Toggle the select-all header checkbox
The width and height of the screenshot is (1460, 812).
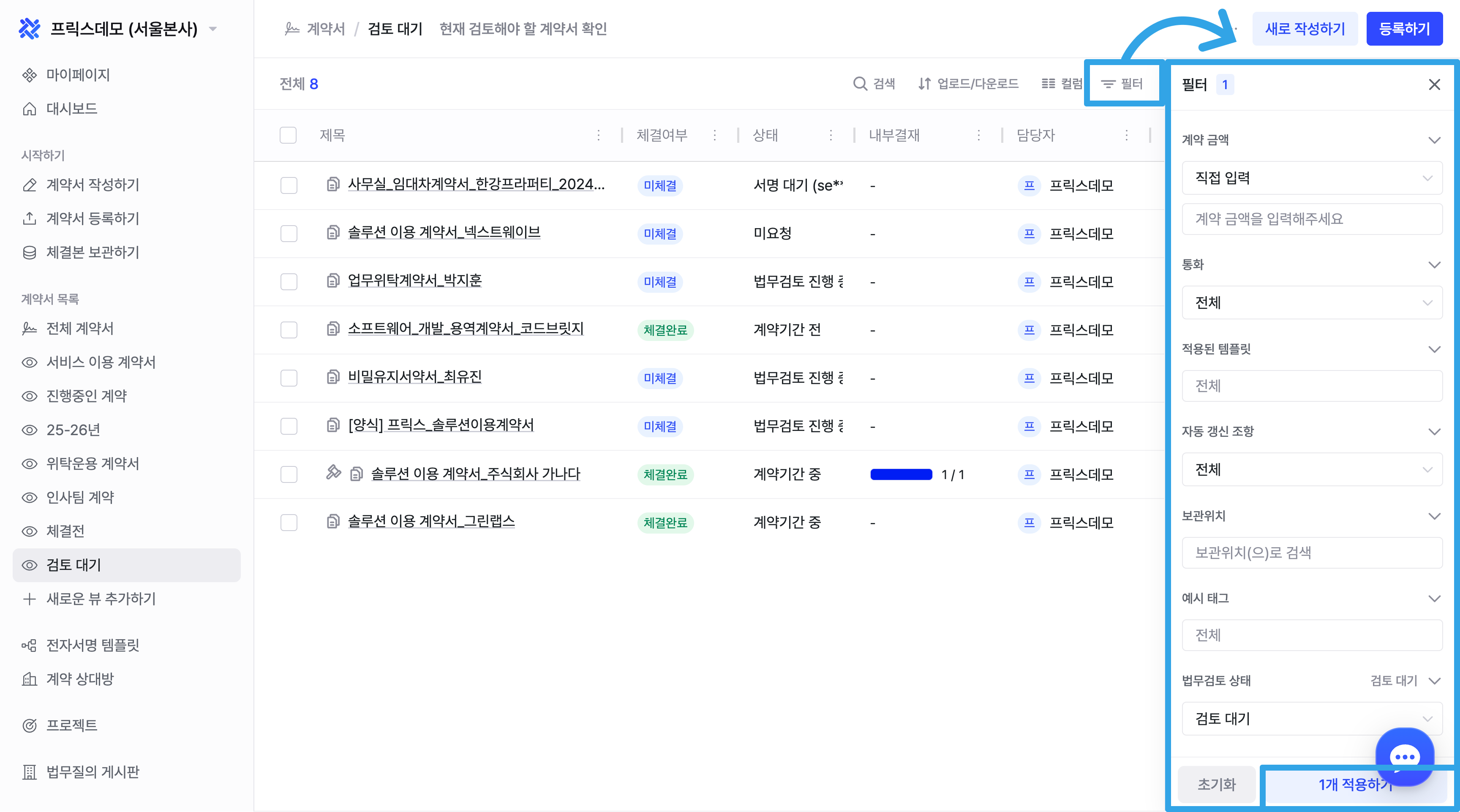click(x=288, y=135)
